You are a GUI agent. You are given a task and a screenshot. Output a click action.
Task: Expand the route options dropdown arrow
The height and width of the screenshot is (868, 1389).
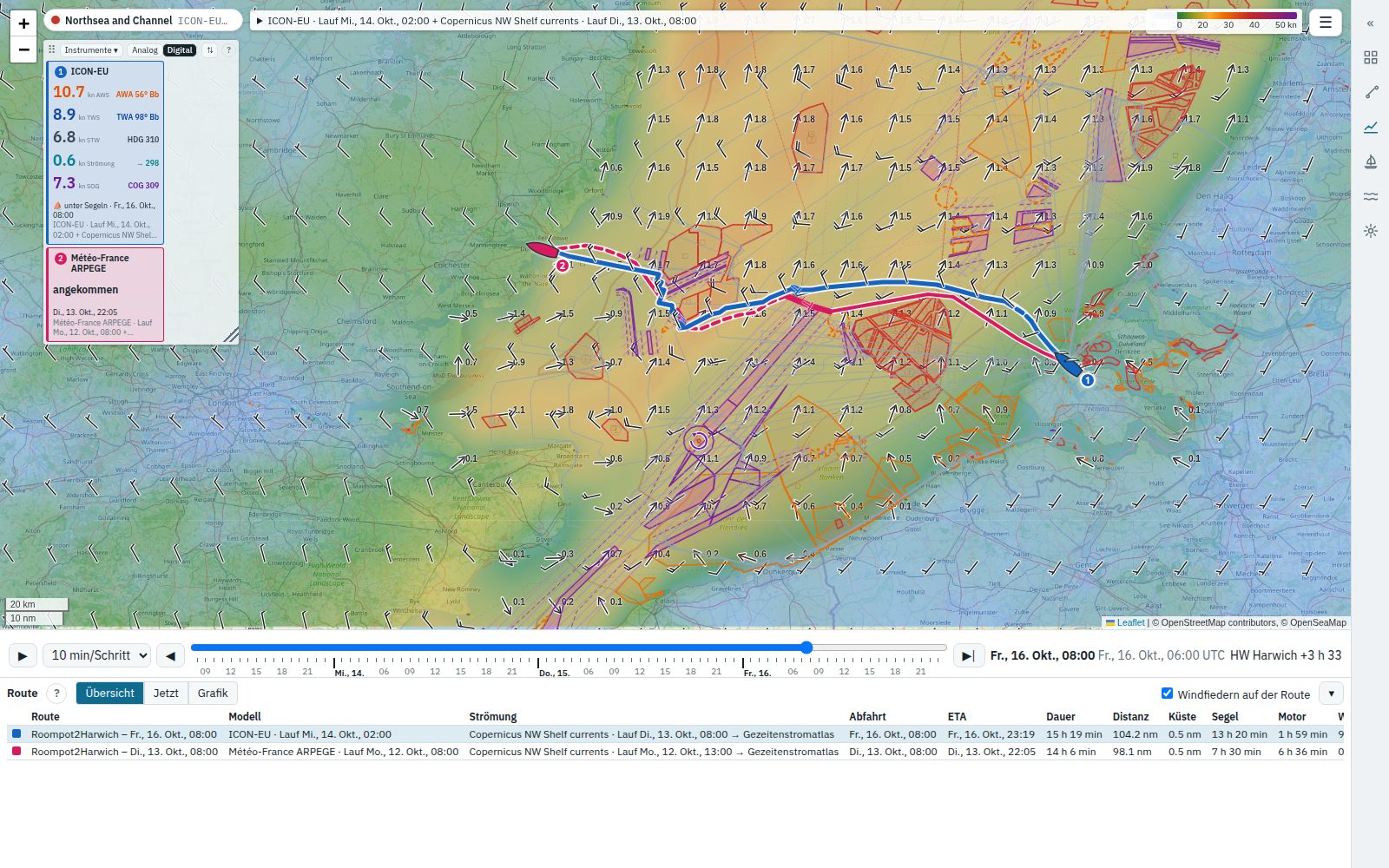[1331, 693]
